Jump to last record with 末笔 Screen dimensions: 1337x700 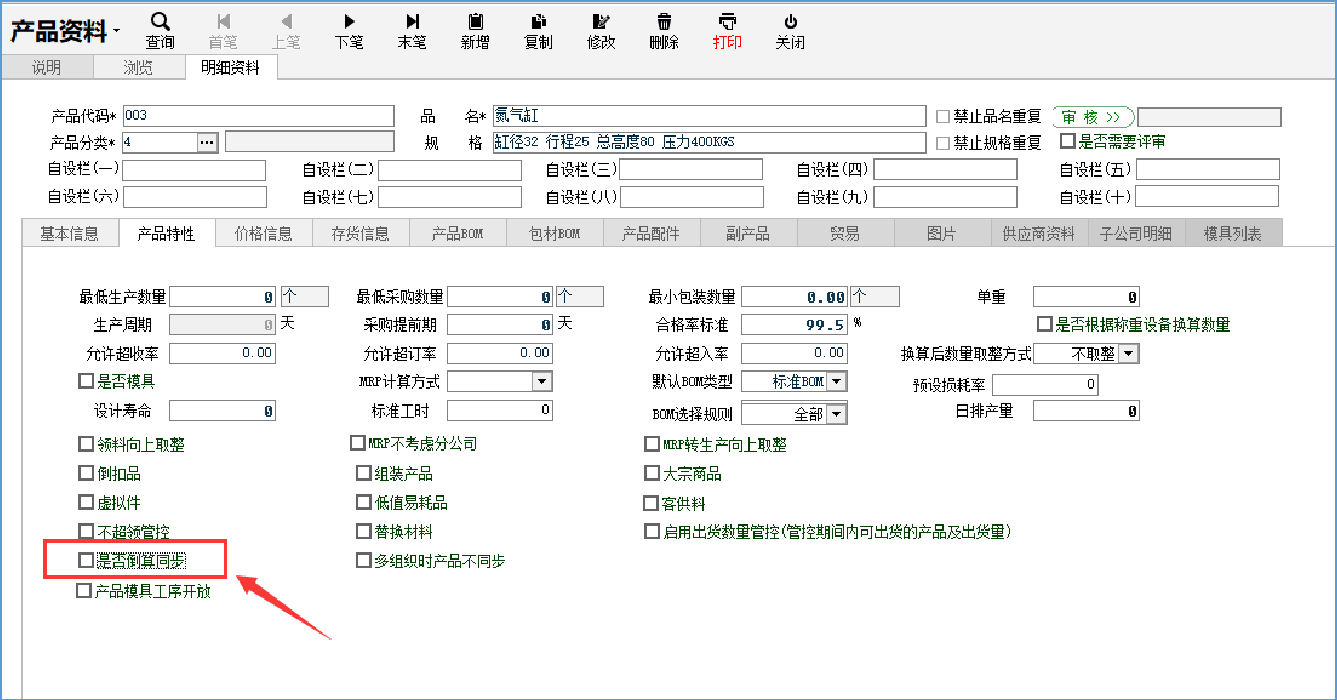tap(412, 22)
